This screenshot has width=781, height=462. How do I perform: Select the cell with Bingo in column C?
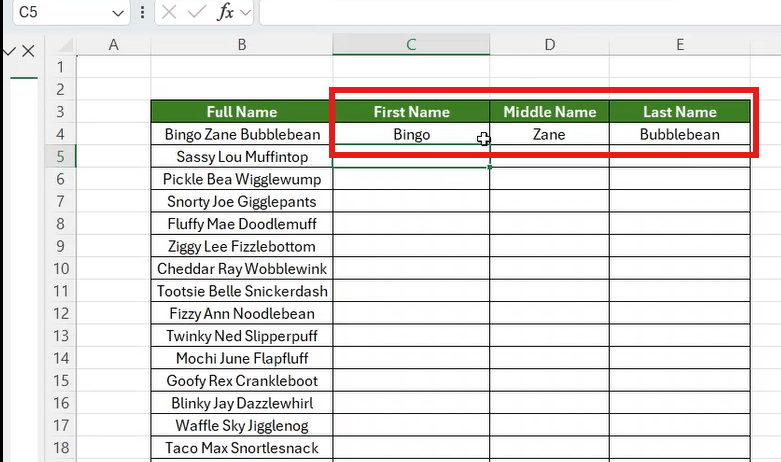coord(411,134)
